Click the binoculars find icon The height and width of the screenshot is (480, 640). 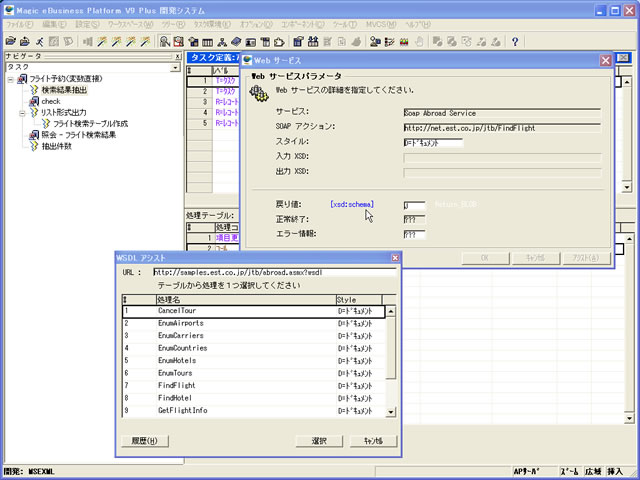click(x=313, y=41)
